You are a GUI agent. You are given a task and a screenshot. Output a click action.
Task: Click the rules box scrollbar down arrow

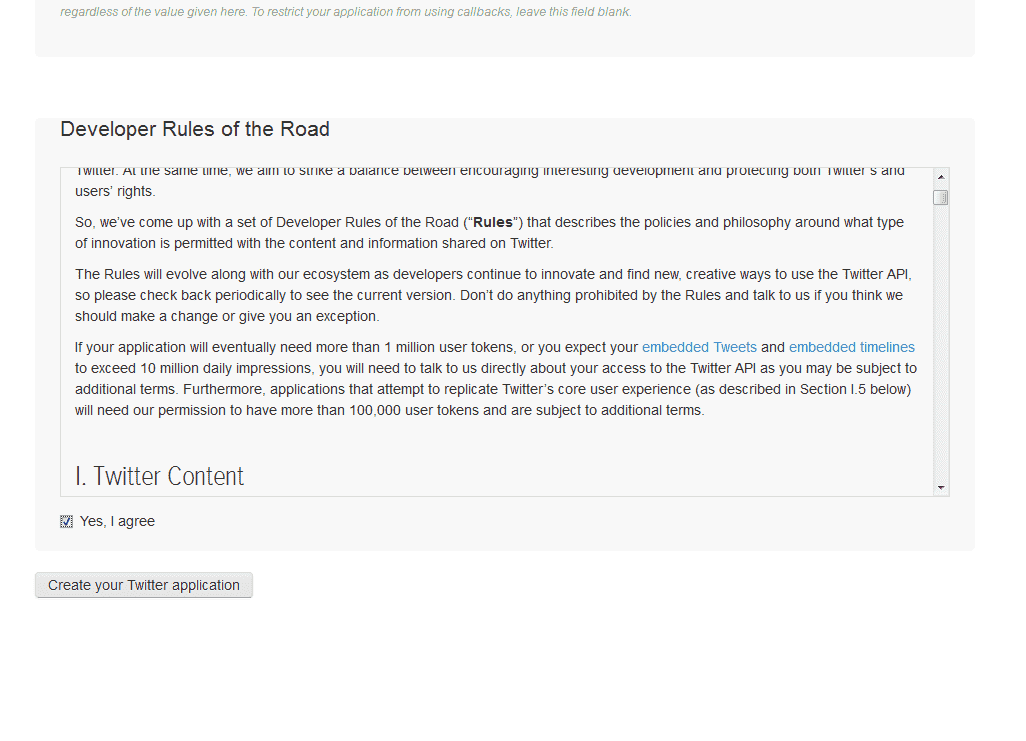coord(941,488)
